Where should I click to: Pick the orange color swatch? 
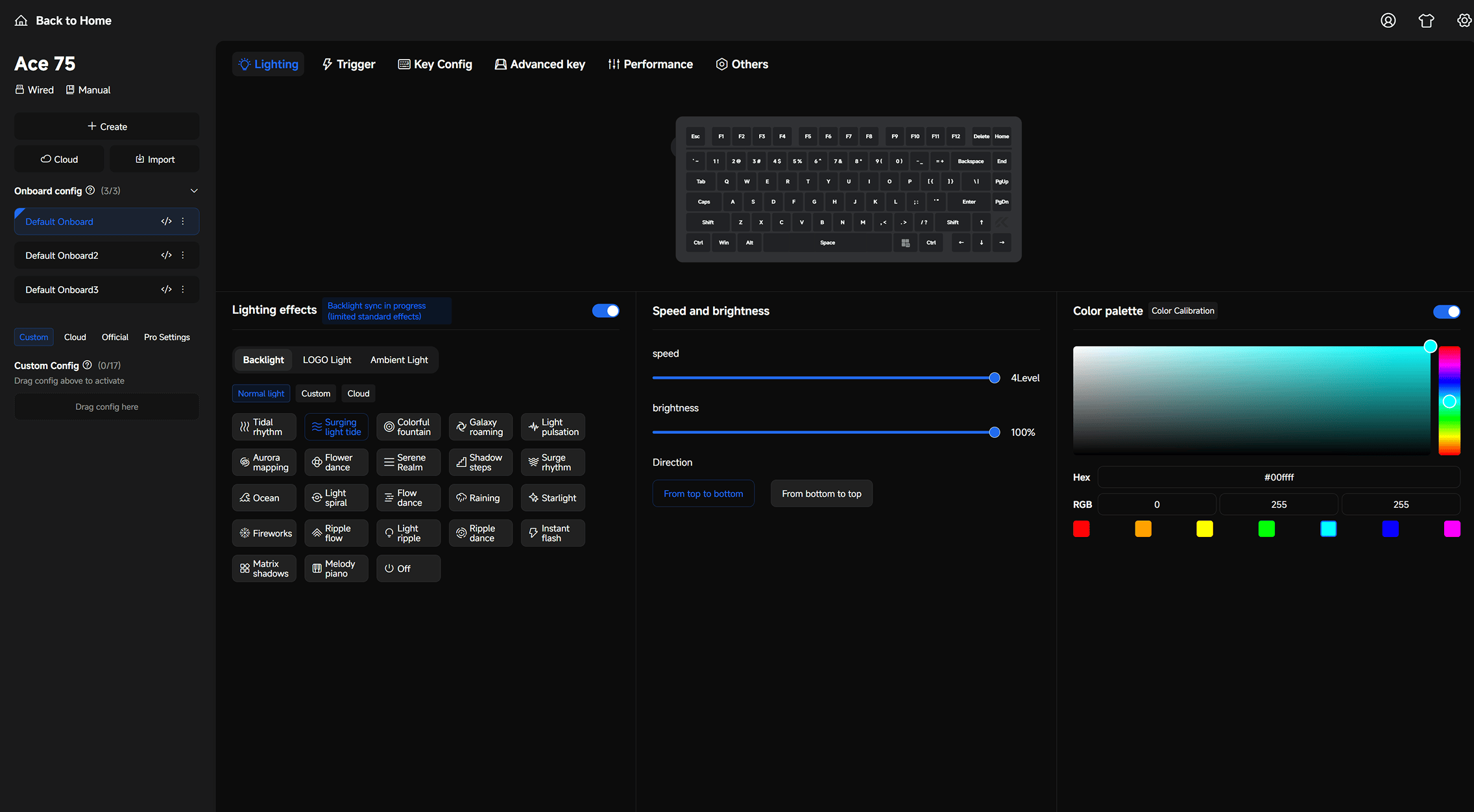point(1143,529)
